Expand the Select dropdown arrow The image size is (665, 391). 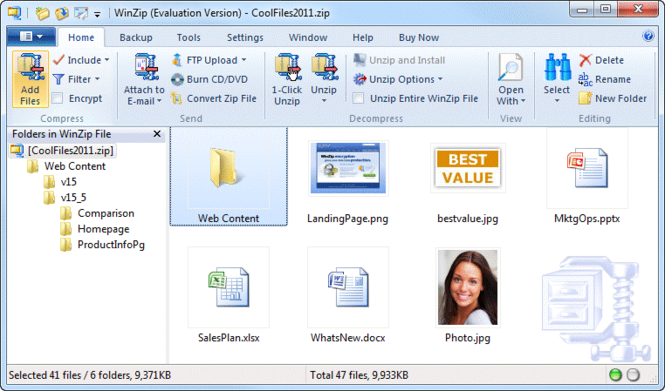(557, 101)
